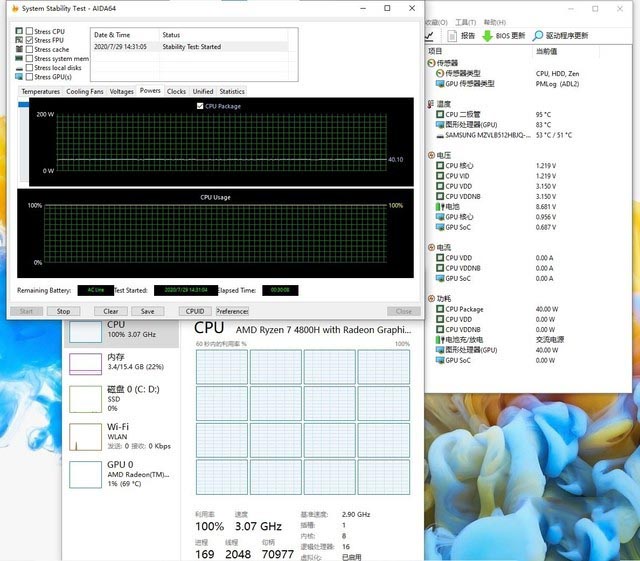Click the memory module icon beside Stress system mem
The height and width of the screenshot is (561, 640).
(x=19, y=58)
